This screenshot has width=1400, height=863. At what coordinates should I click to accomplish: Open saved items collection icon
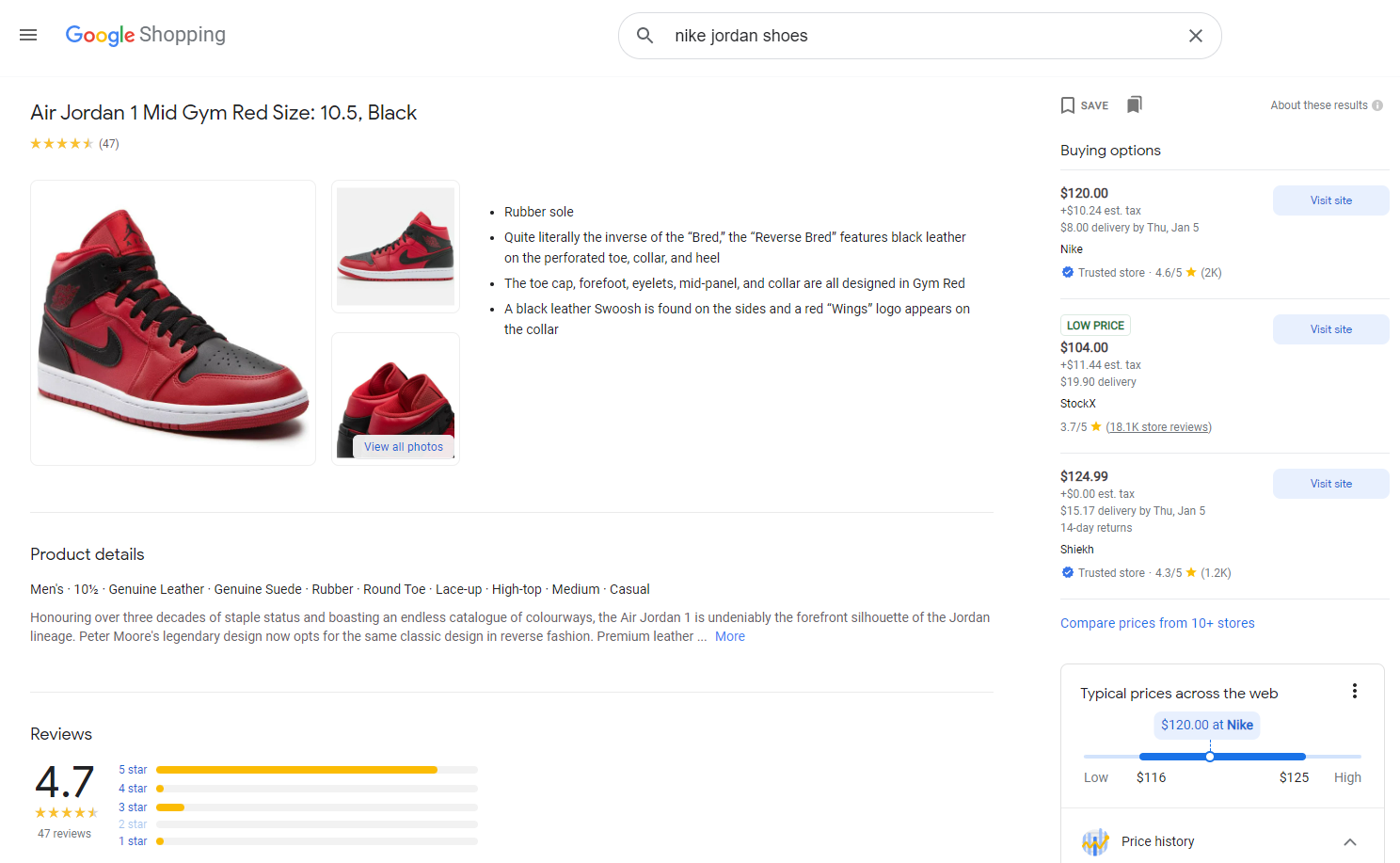(1135, 104)
